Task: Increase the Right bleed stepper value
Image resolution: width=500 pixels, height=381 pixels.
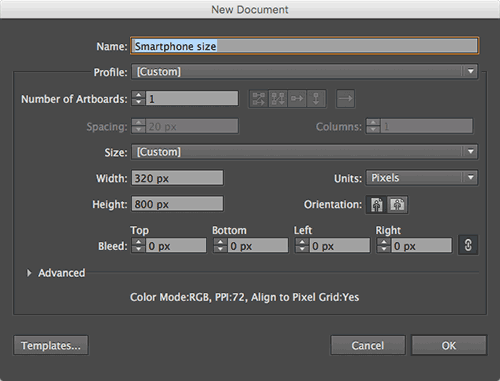Action: [383, 242]
